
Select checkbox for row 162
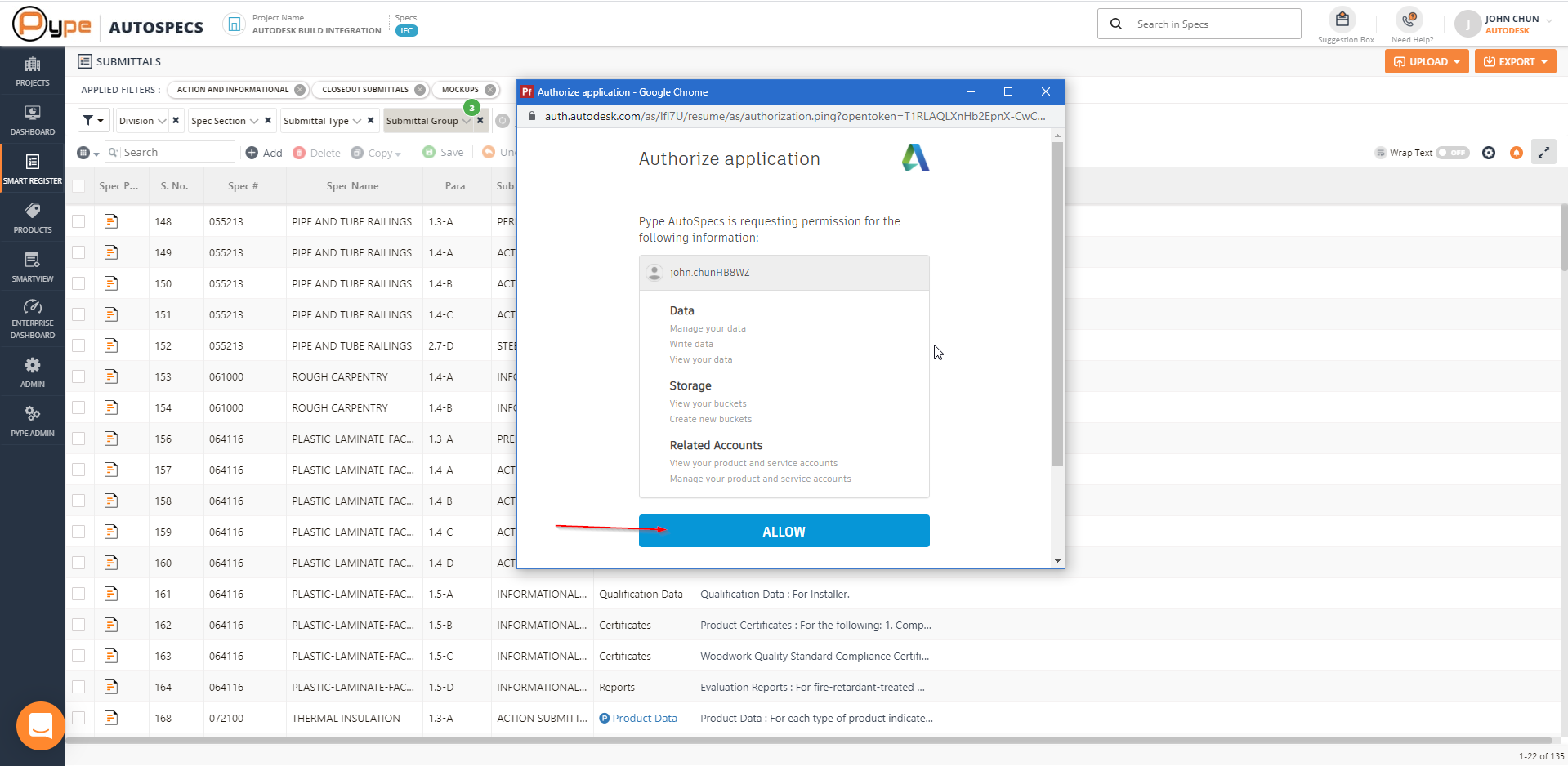78,625
